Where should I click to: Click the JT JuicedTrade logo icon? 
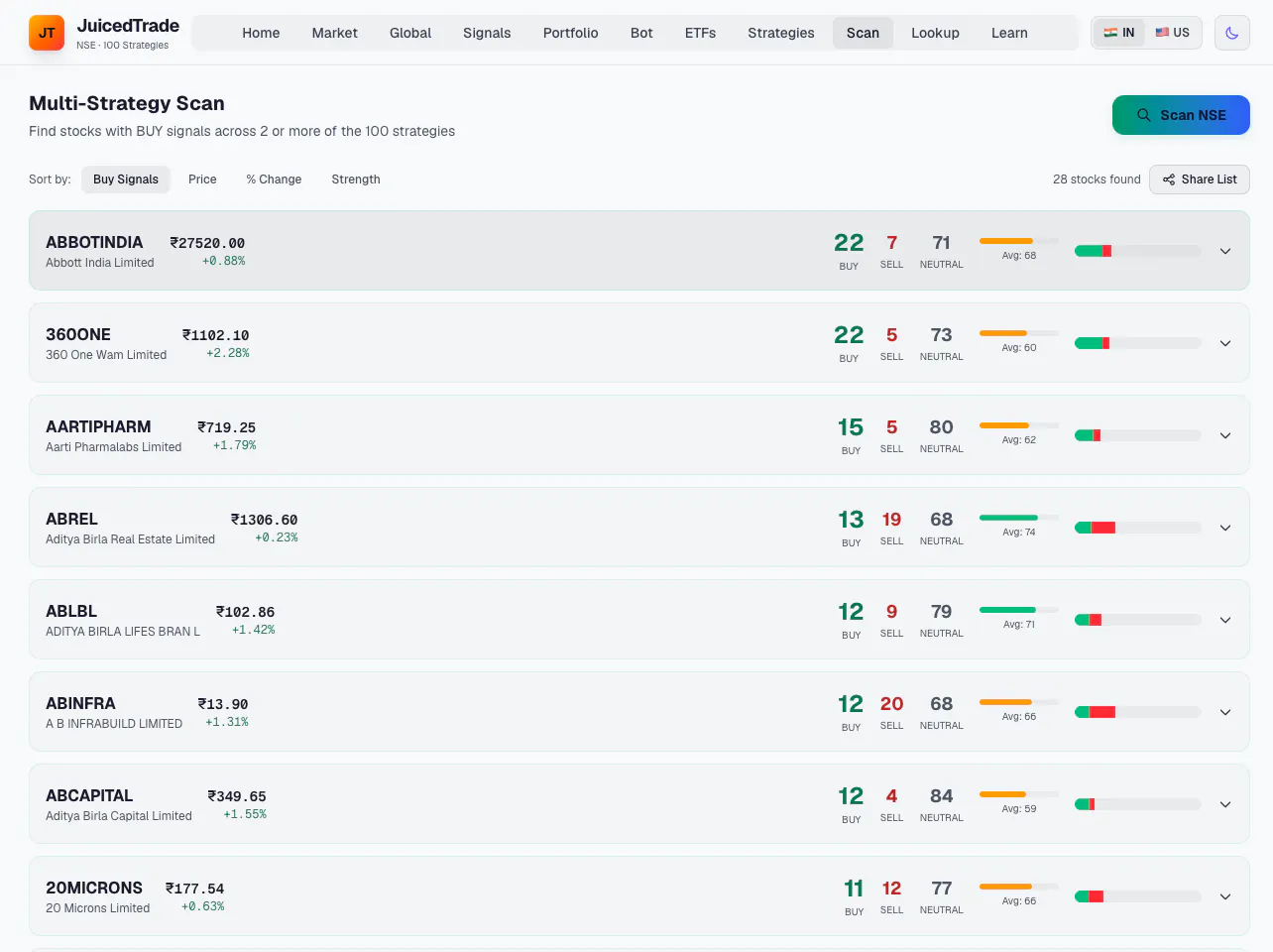47,33
